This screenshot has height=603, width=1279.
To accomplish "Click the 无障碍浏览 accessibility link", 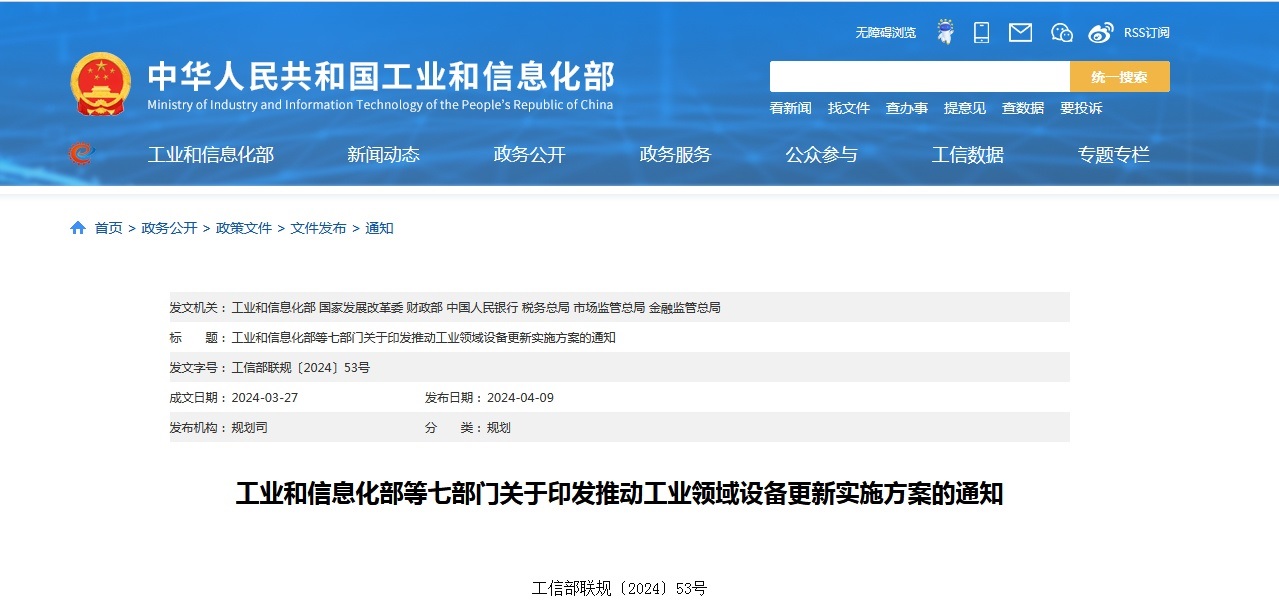I will point(885,33).
